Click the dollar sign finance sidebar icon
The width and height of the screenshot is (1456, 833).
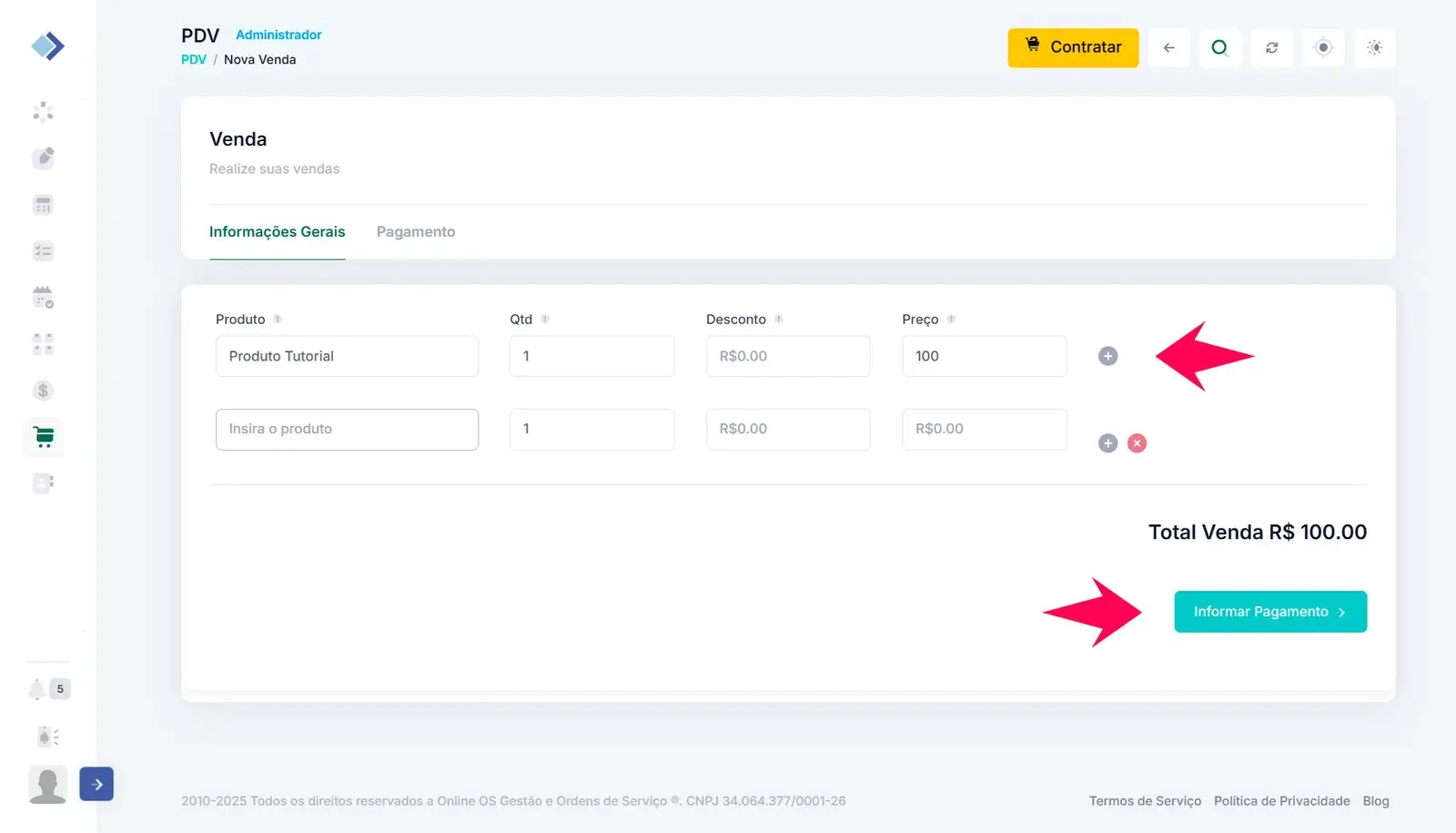click(x=43, y=391)
